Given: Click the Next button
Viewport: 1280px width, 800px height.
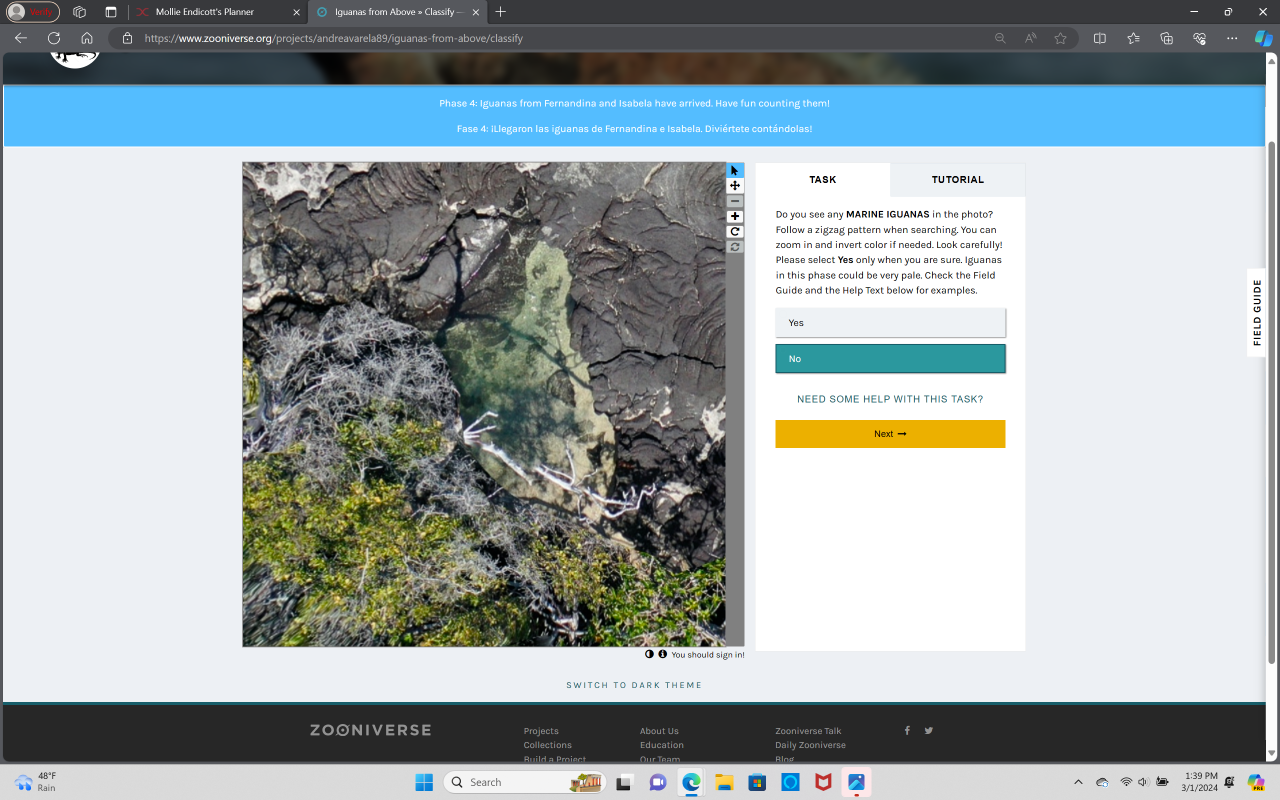Looking at the screenshot, I should pos(890,434).
